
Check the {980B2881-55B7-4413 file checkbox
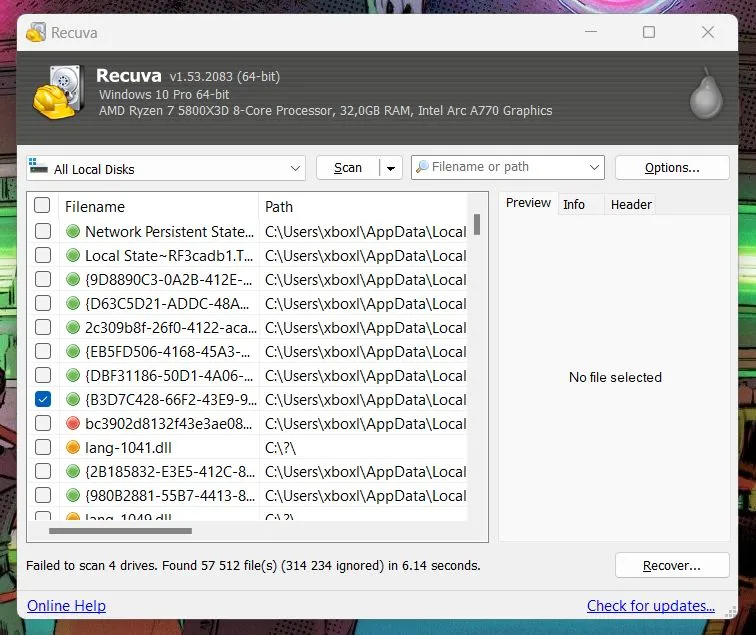coord(43,495)
